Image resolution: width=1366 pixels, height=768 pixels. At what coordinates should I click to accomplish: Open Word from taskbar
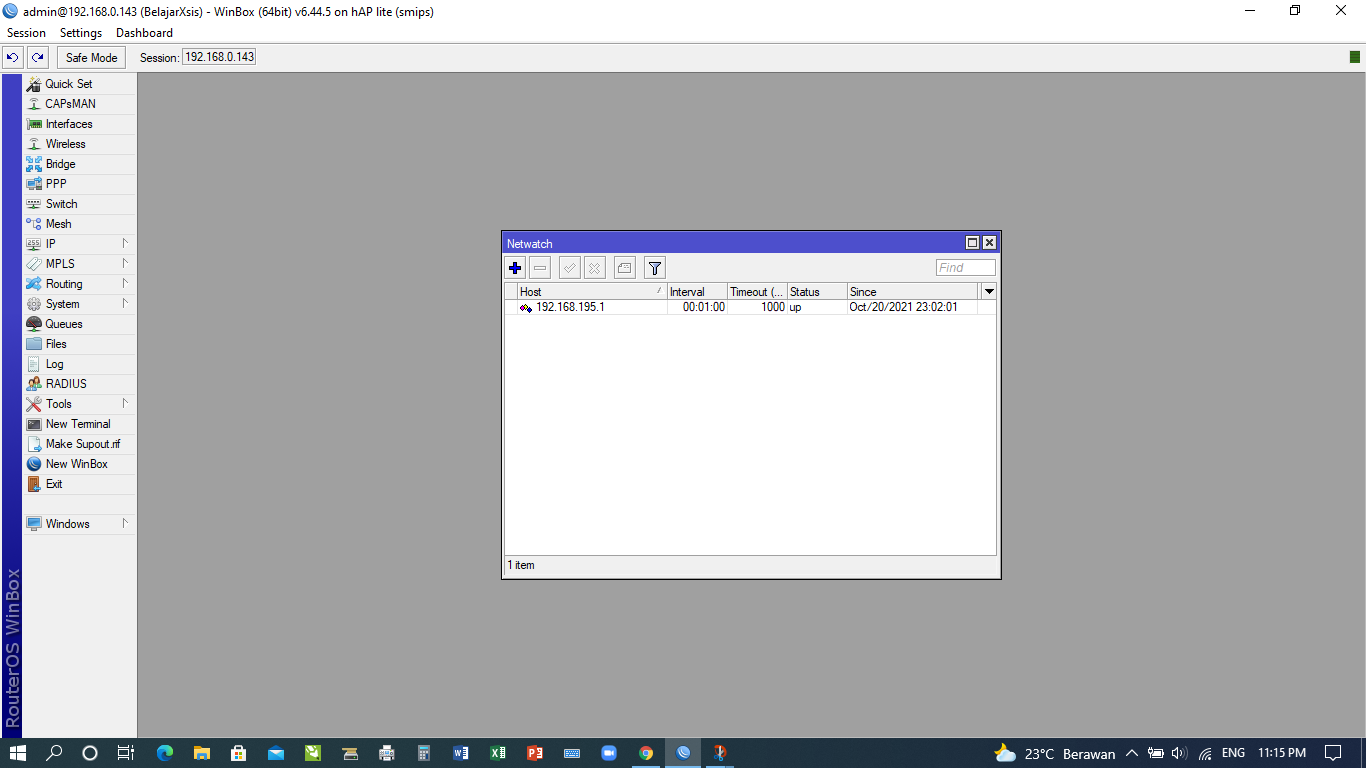point(461,753)
